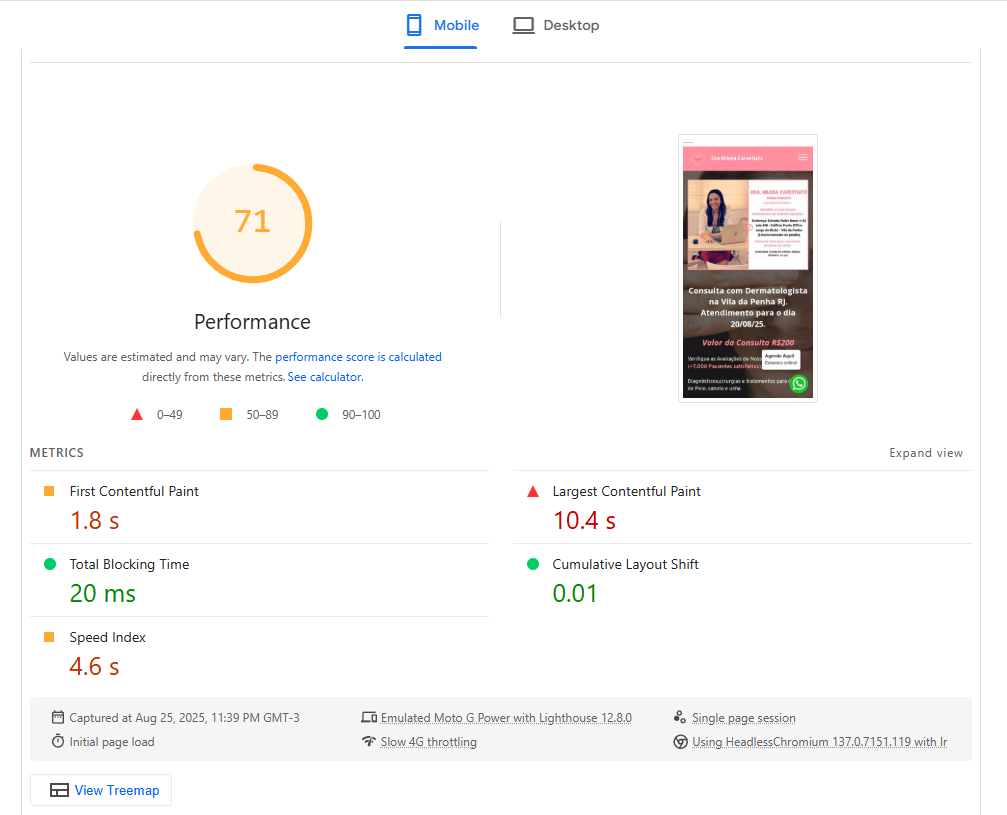Expand view of the metrics
The height and width of the screenshot is (815, 1007).
925,453
